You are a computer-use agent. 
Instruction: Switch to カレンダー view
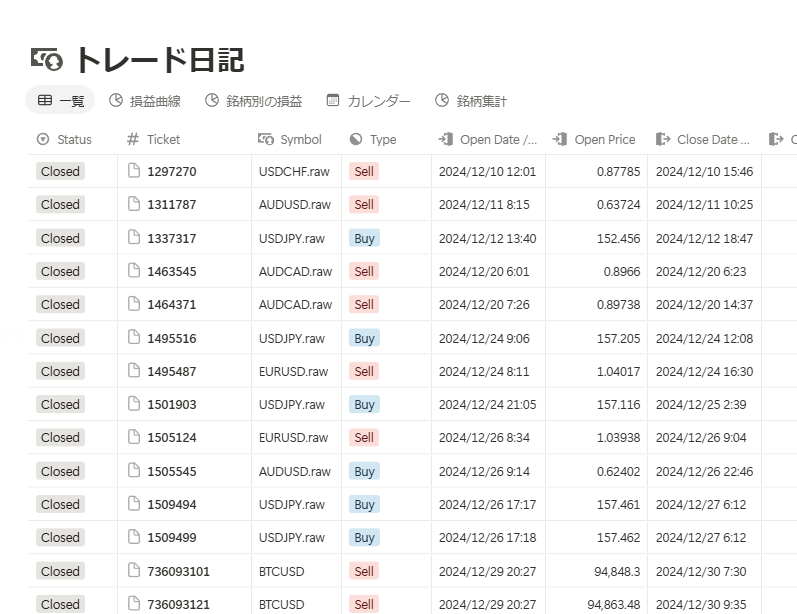tap(368, 101)
